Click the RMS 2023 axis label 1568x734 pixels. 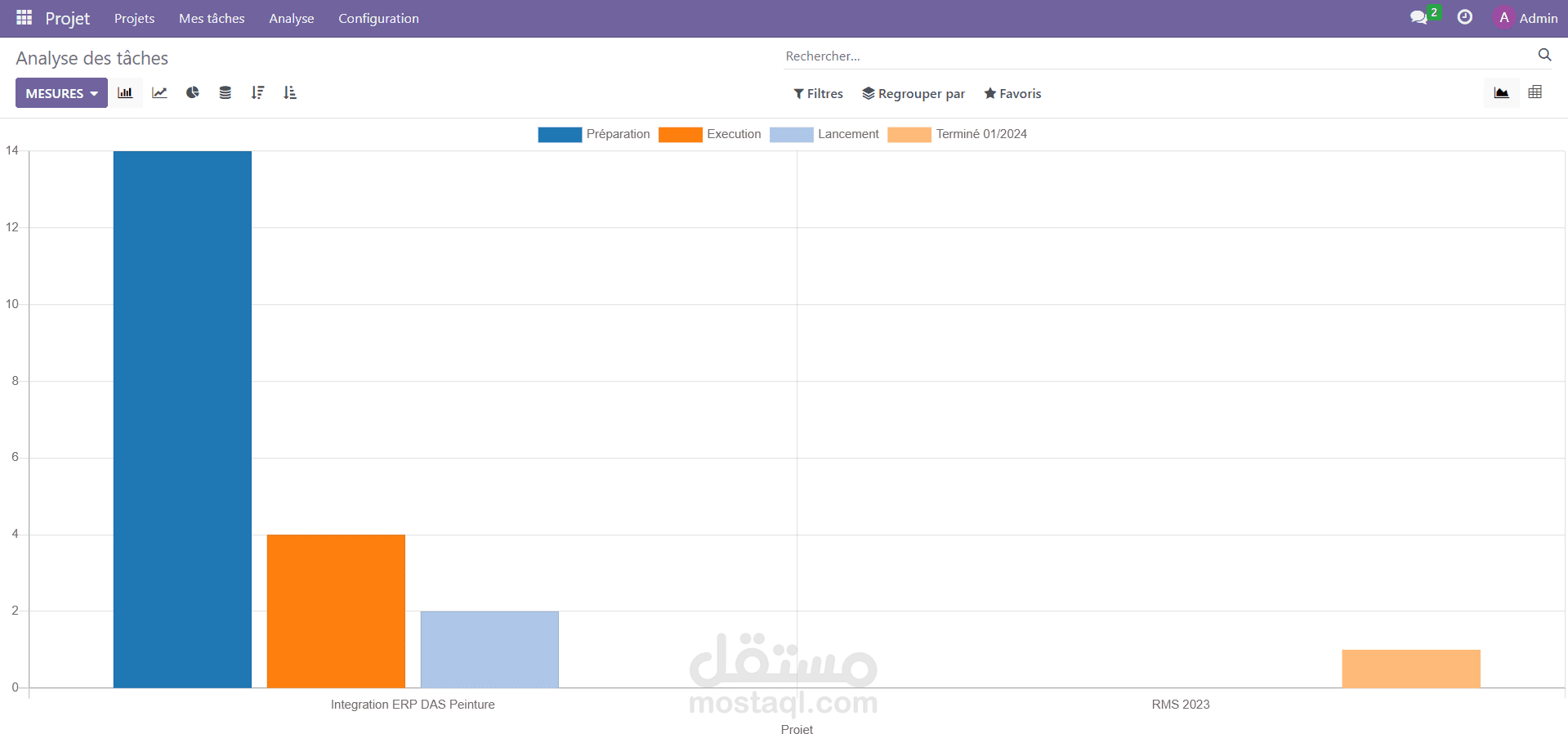click(x=1181, y=705)
